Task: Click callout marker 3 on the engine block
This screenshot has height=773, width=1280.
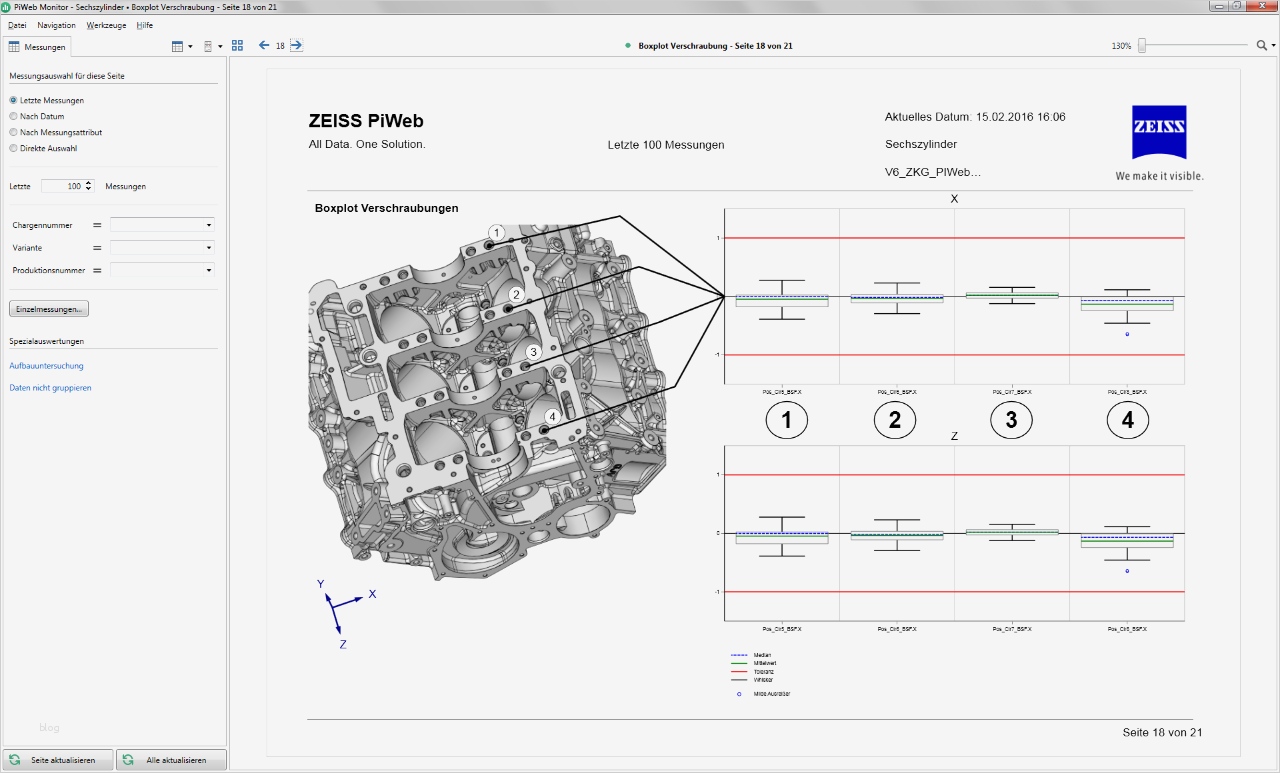Action: coord(533,352)
